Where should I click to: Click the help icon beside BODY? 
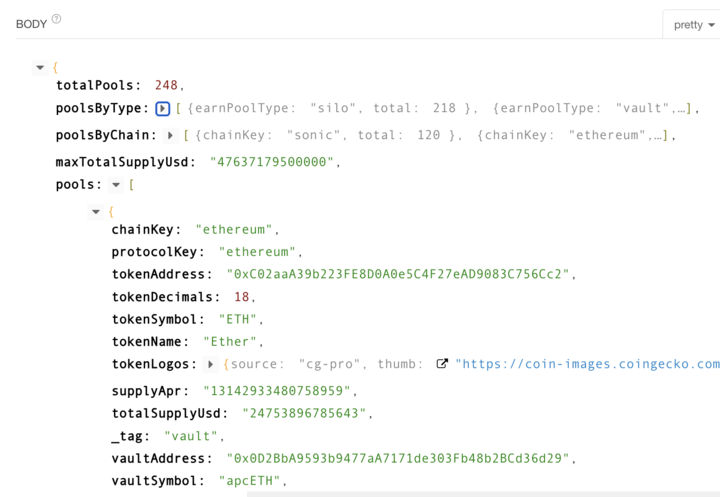(56, 20)
